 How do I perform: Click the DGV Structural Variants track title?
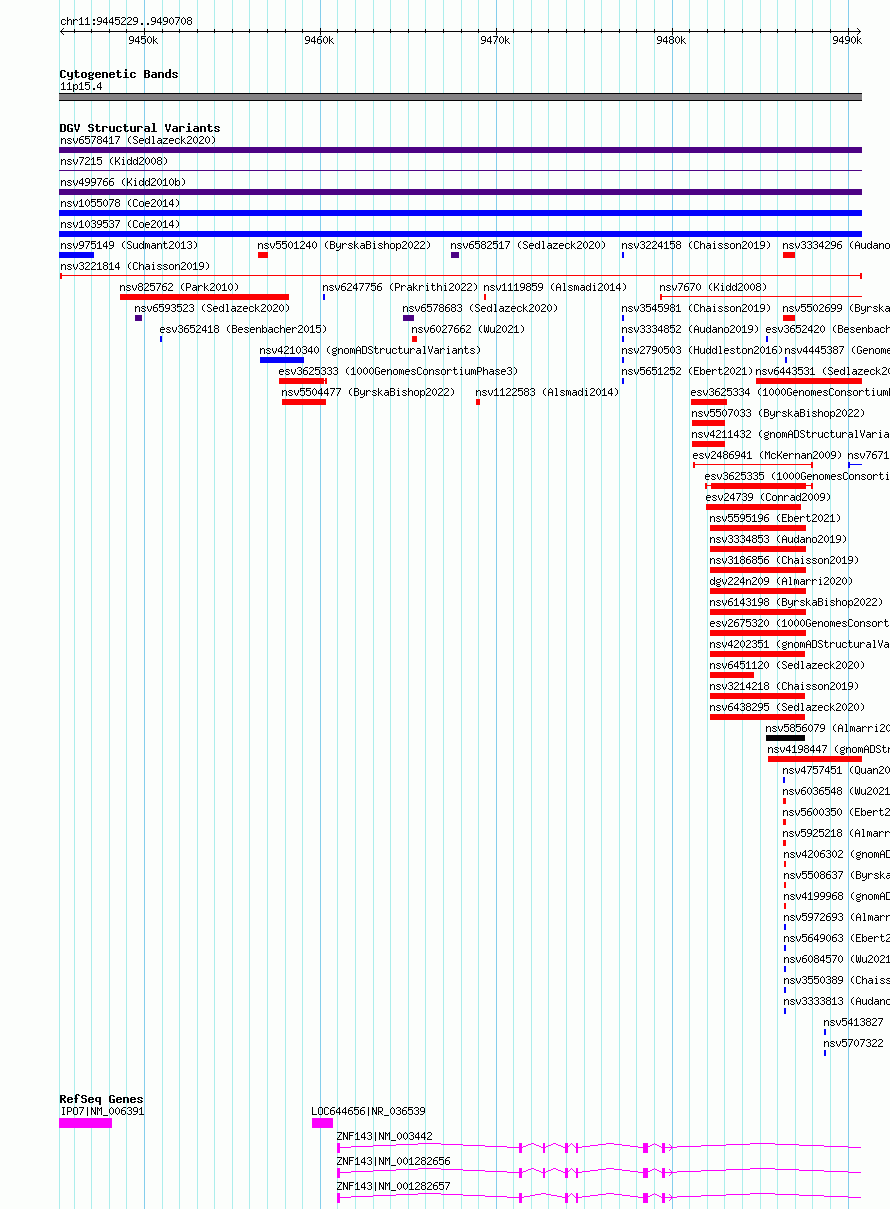pyautogui.click(x=140, y=128)
